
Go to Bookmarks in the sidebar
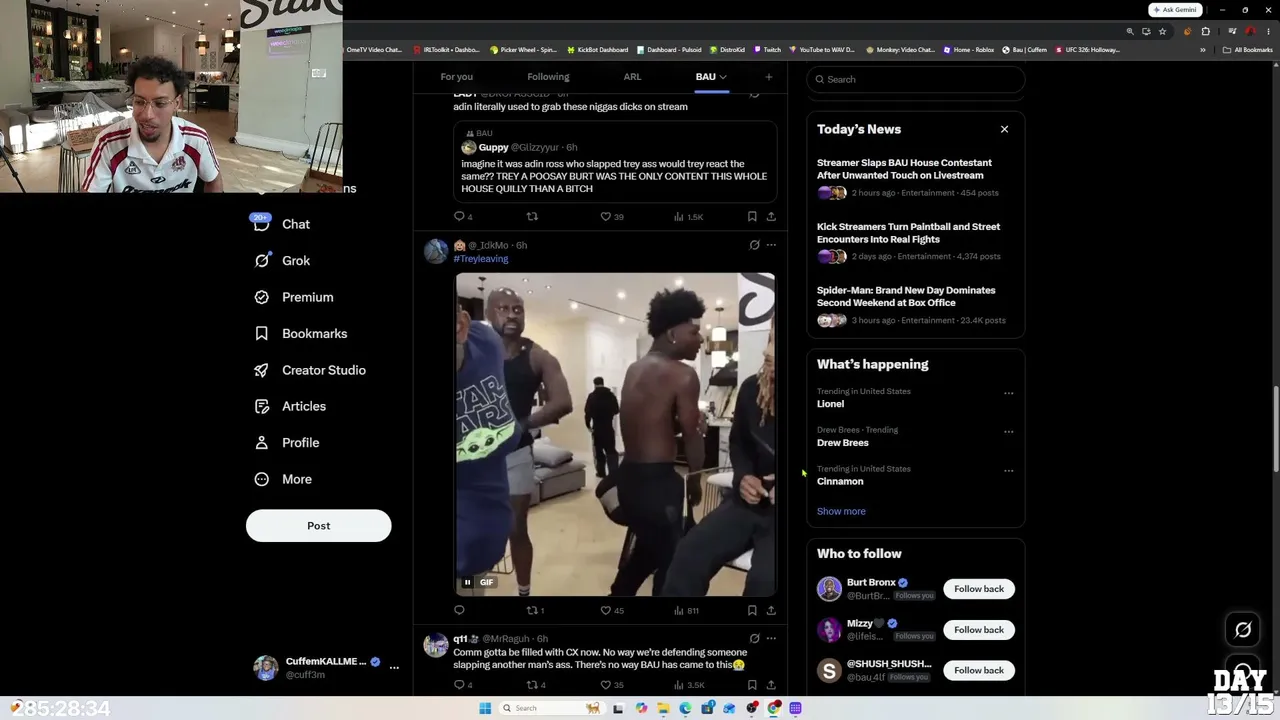pyautogui.click(x=301, y=333)
